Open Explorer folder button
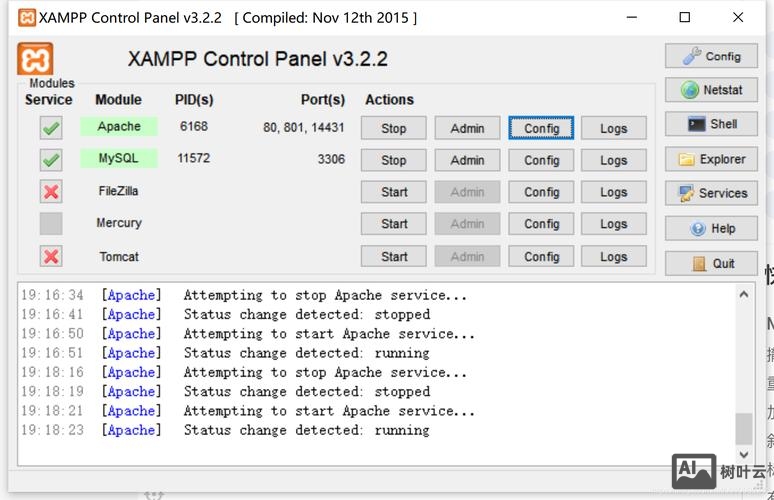Screen dimensions: 774x500 click(x=711, y=159)
